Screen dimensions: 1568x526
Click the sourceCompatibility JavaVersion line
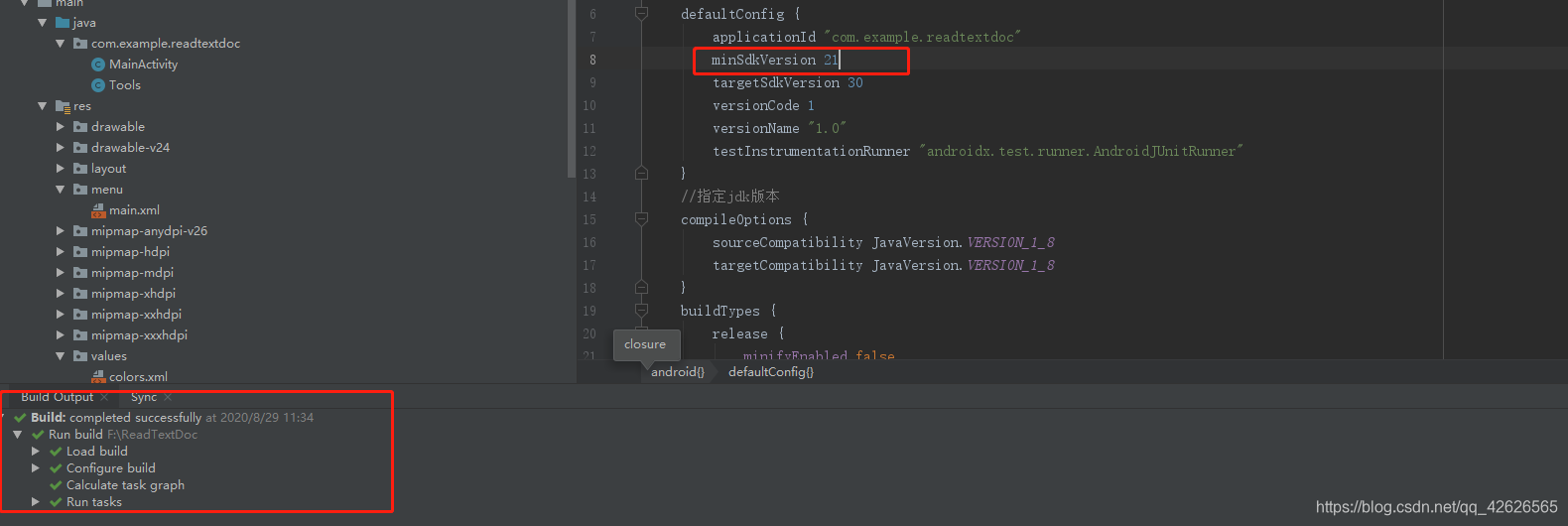point(883,243)
